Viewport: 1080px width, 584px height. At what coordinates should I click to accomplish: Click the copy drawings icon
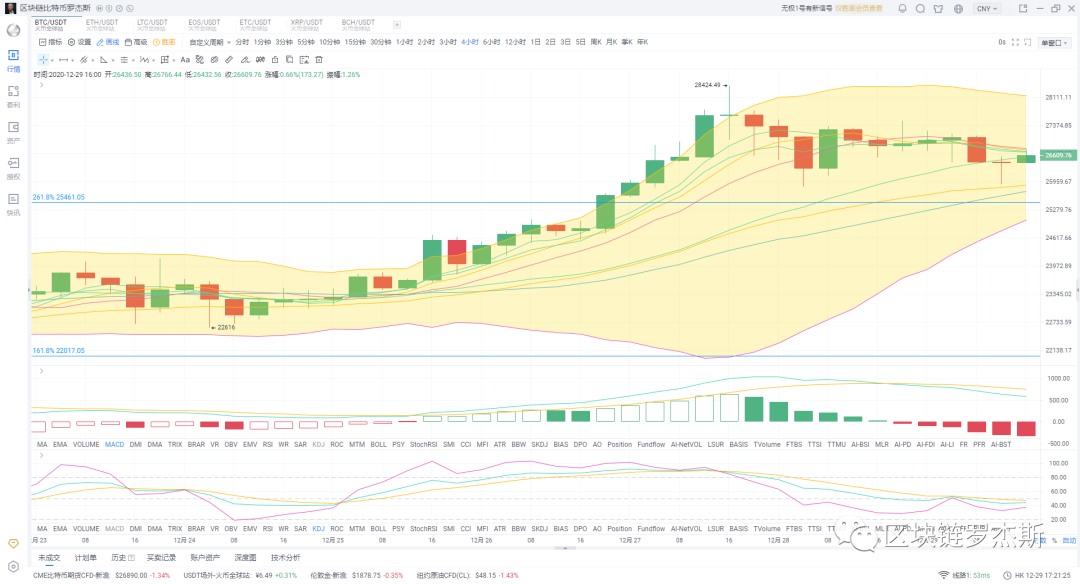(289, 60)
